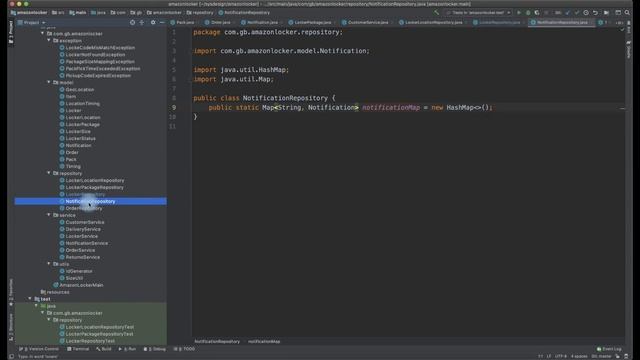640x360 pixels.
Task: Open run configuration dropdown
Action: click(x=479, y=13)
